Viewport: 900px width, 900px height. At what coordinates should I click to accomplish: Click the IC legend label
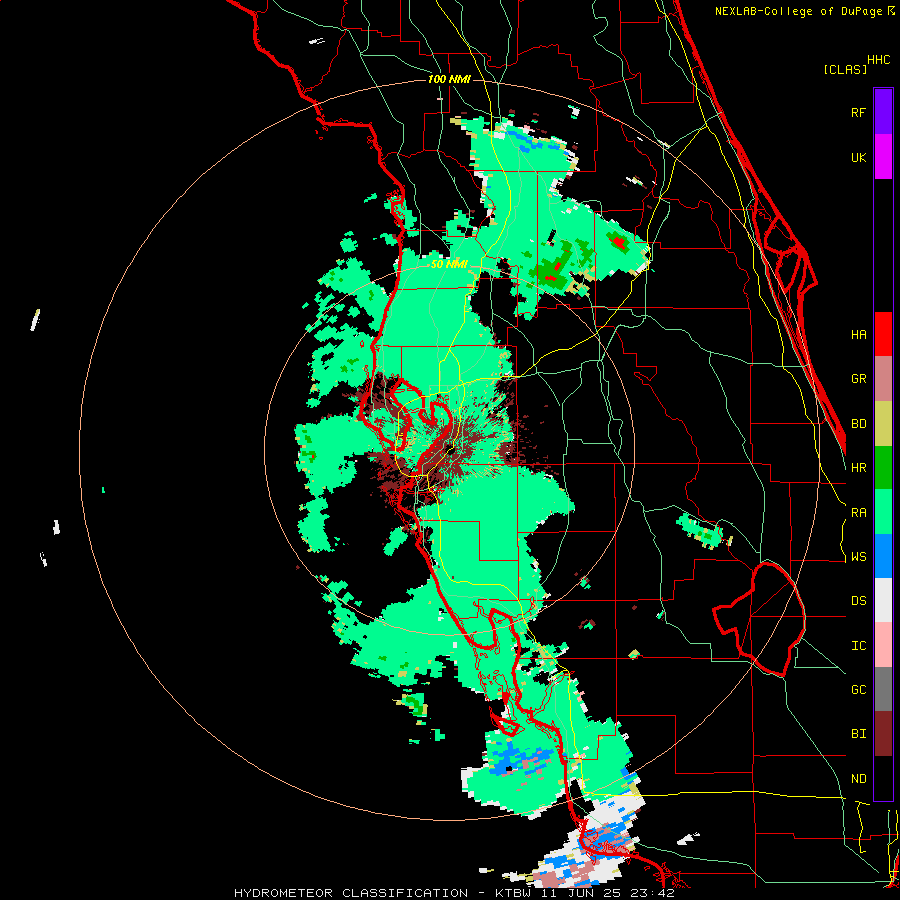point(858,645)
